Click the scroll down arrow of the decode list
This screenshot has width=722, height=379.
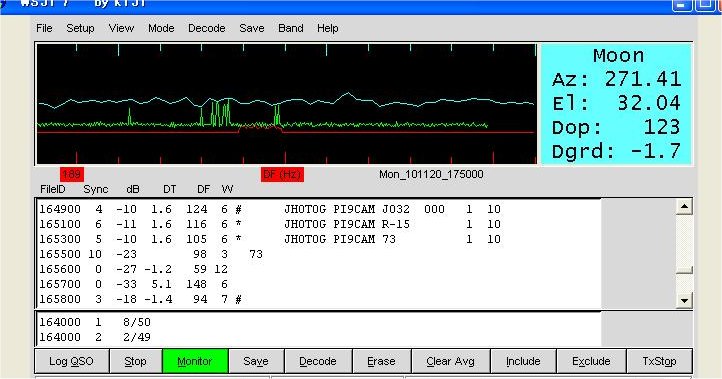[x=684, y=301]
